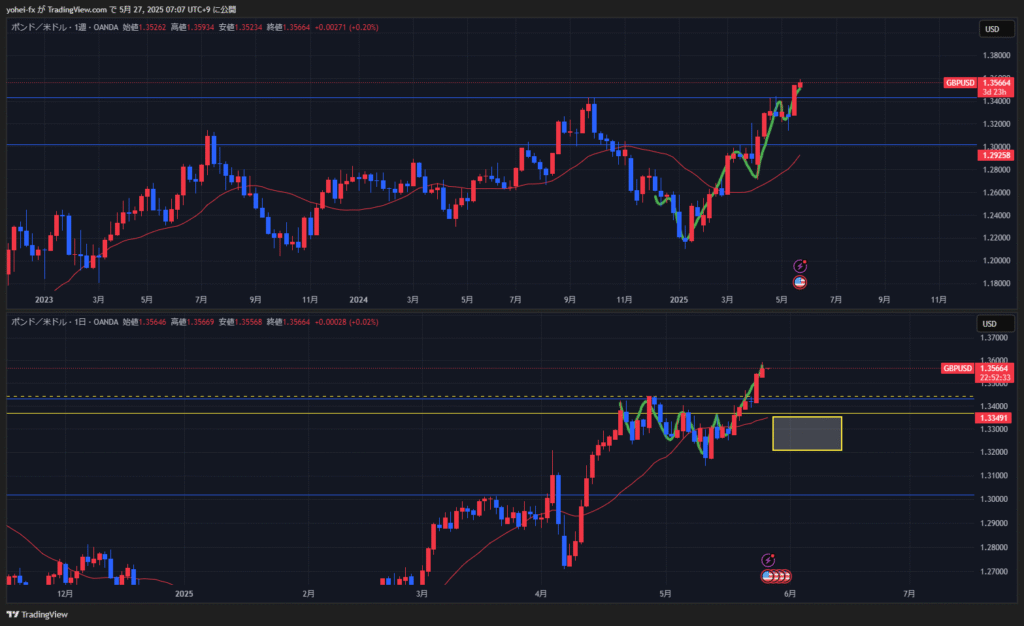Click the weekly low value 1.35234
The height and width of the screenshot is (626, 1024).
point(248,27)
